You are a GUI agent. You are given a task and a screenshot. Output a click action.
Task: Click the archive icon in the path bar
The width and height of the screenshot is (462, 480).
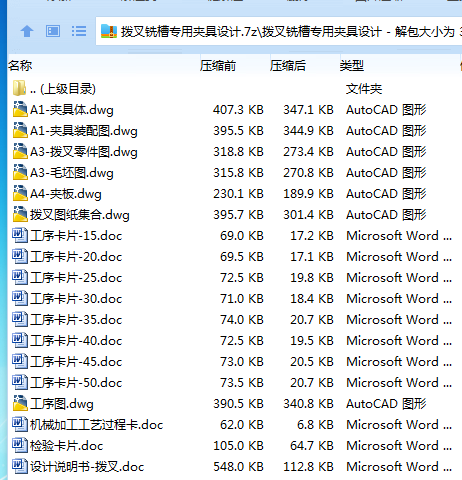point(109,31)
